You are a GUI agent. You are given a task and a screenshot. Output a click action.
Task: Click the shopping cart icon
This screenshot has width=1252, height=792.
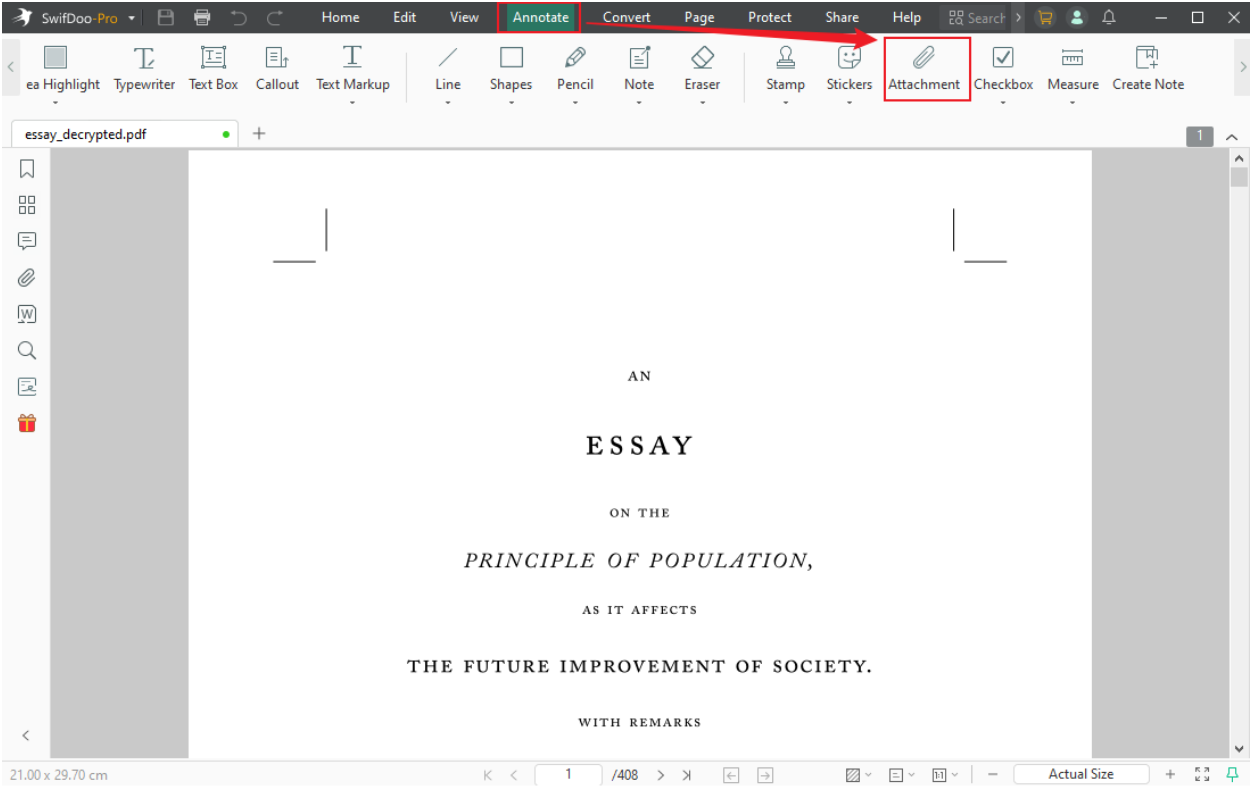(x=1044, y=17)
